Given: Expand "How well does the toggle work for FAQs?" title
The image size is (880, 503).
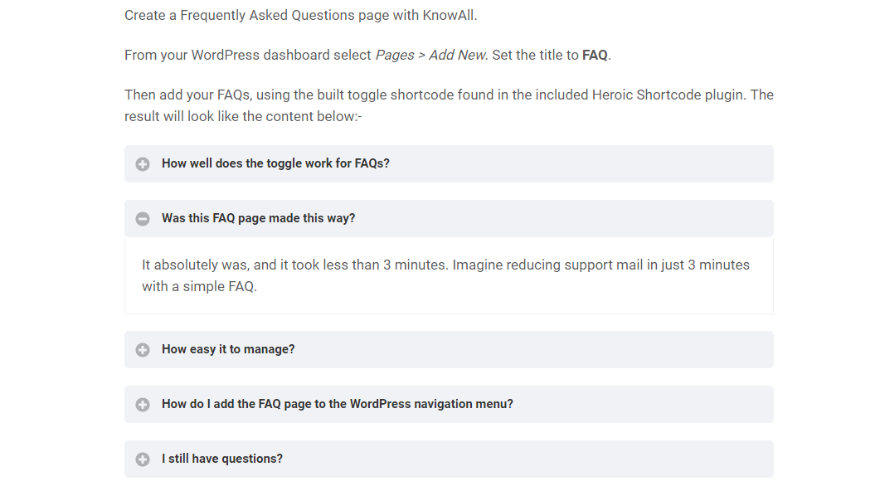Looking at the screenshot, I should point(275,163).
